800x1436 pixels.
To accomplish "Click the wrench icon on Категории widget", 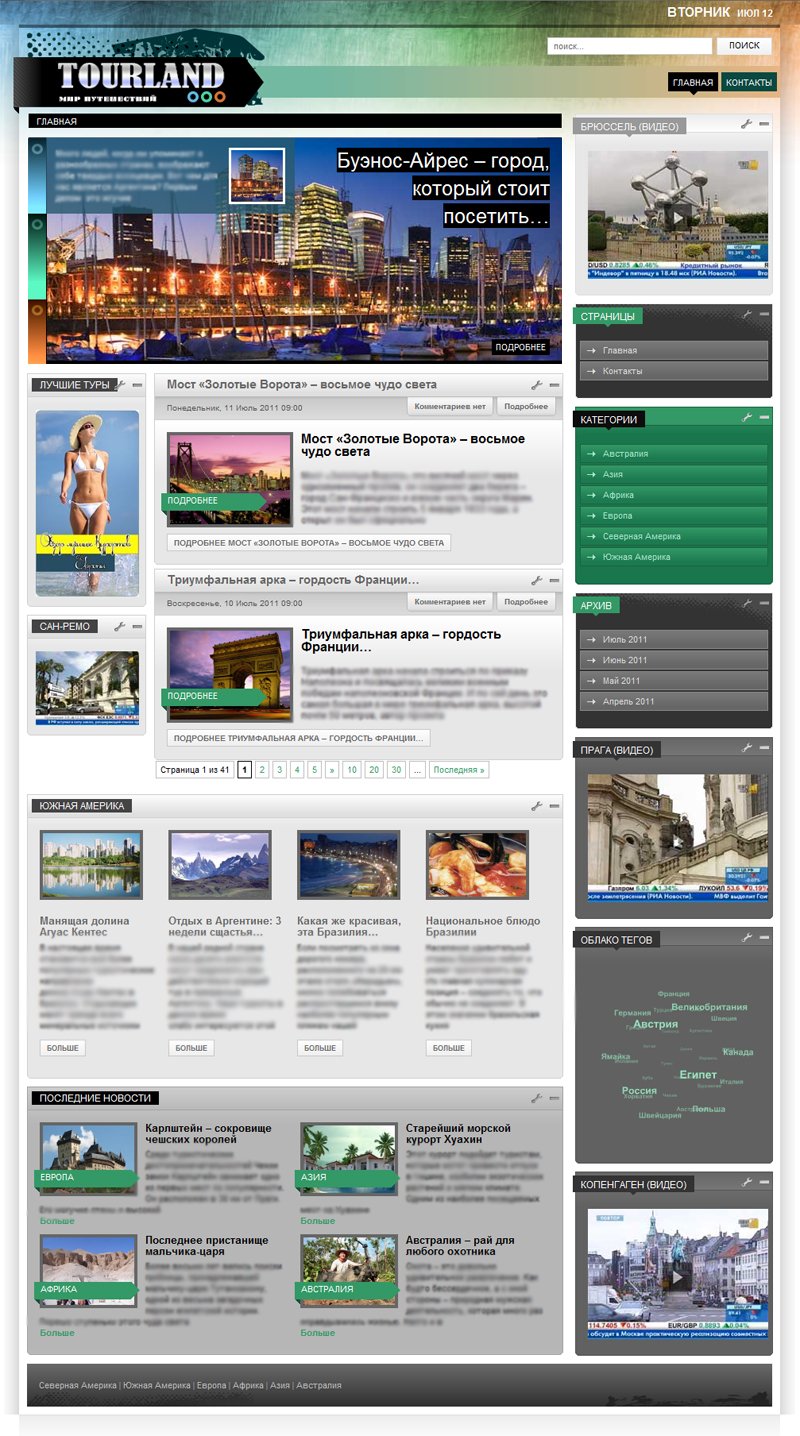I will [746, 418].
